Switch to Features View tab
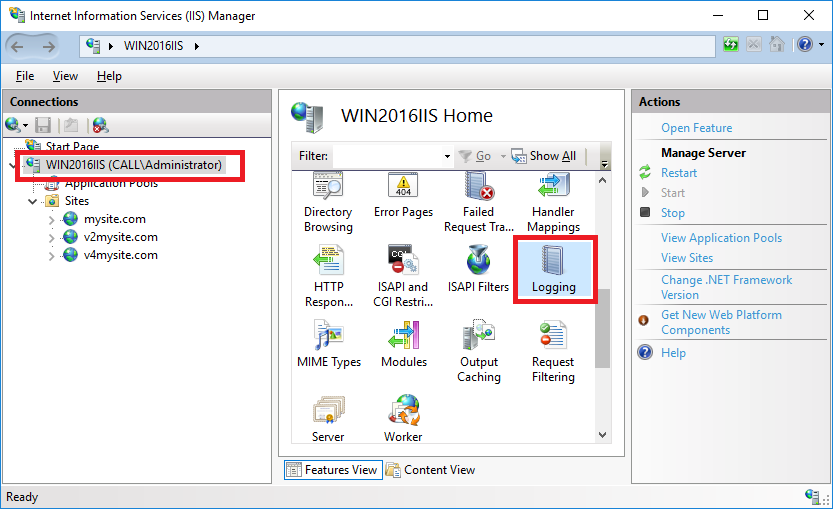Screen dimensions: 833x509 click(333, 470)
